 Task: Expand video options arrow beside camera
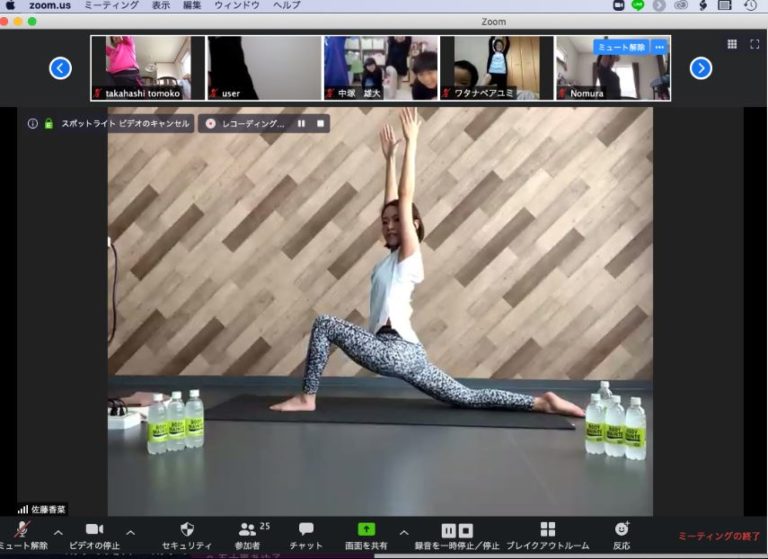(130, 532)
